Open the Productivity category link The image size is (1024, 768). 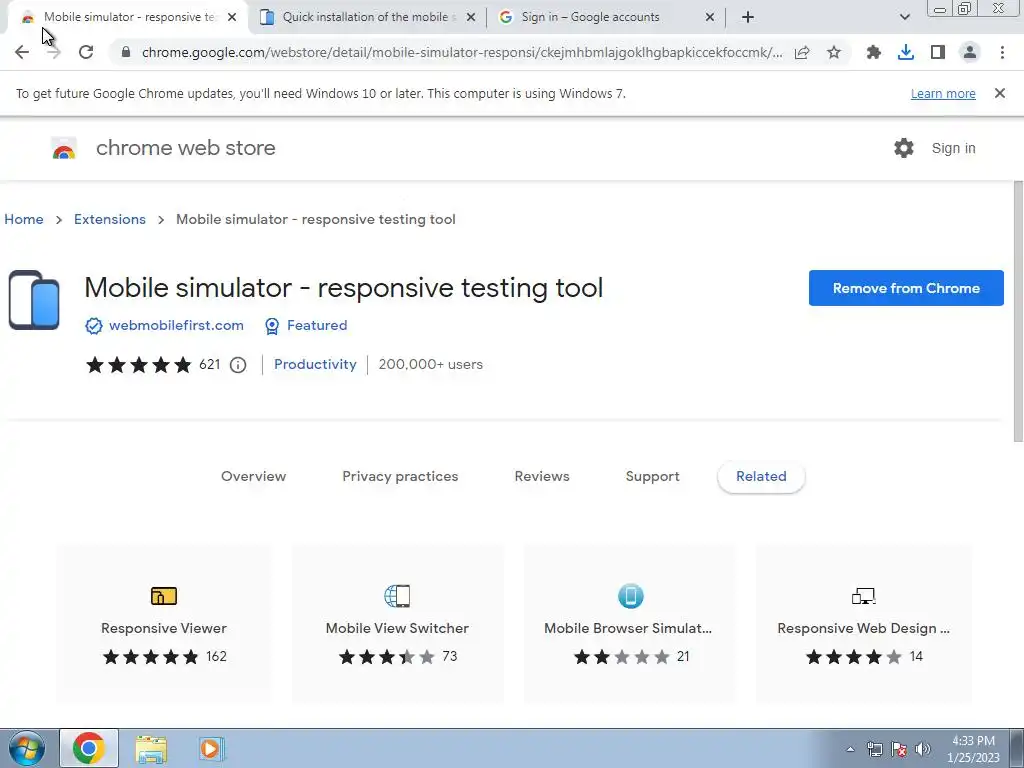coord(315,364)
